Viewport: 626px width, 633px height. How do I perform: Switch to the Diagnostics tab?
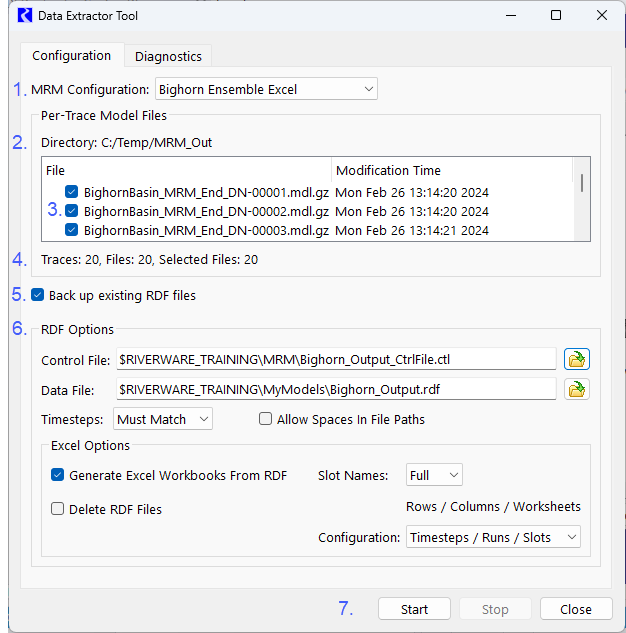point(168,57)
